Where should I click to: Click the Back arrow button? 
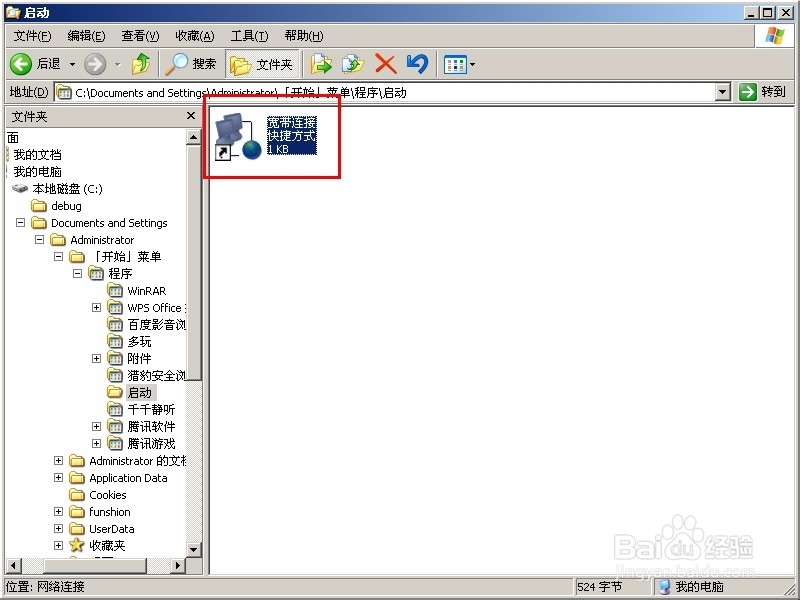coord(21,64)
